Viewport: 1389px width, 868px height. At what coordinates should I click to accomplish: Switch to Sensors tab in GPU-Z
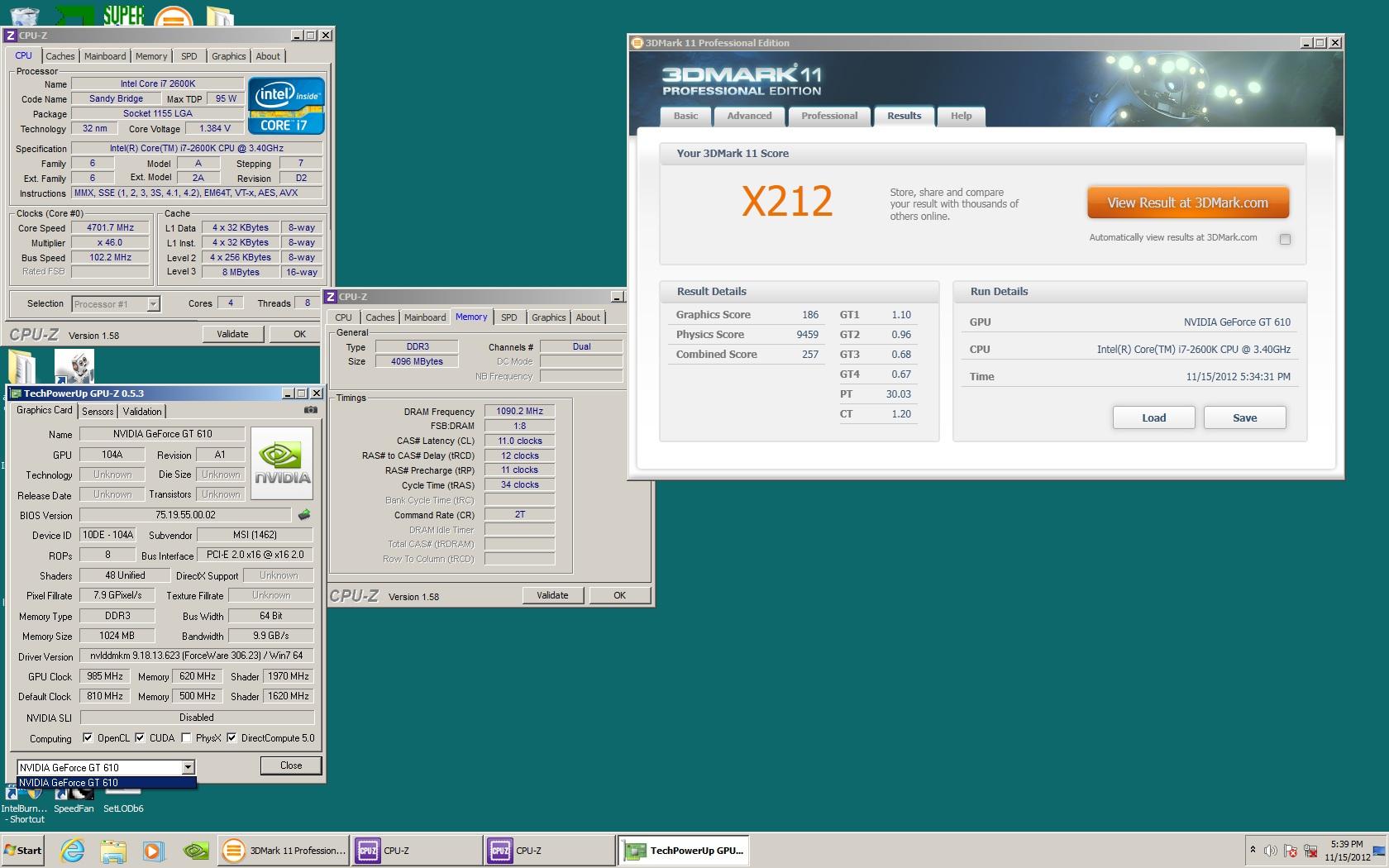click(x=98, y=412)
